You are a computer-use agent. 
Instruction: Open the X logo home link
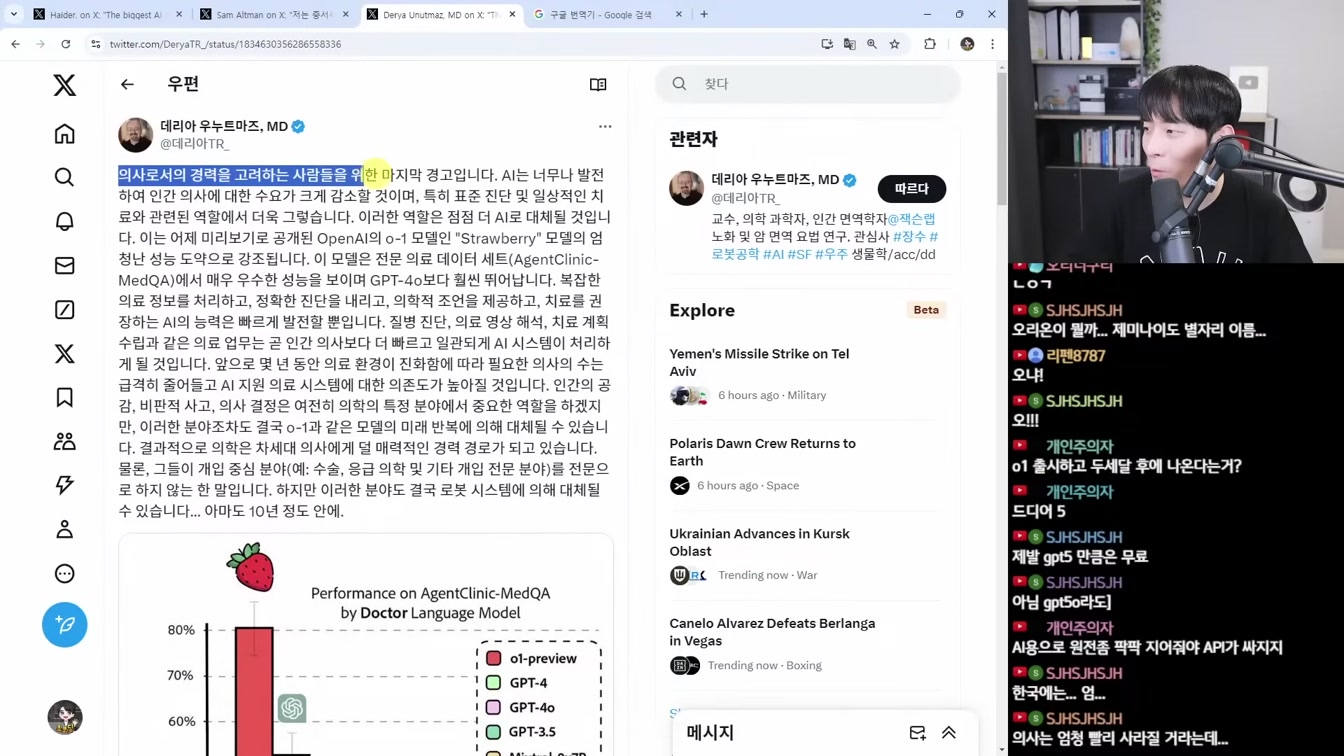(65, 85)
